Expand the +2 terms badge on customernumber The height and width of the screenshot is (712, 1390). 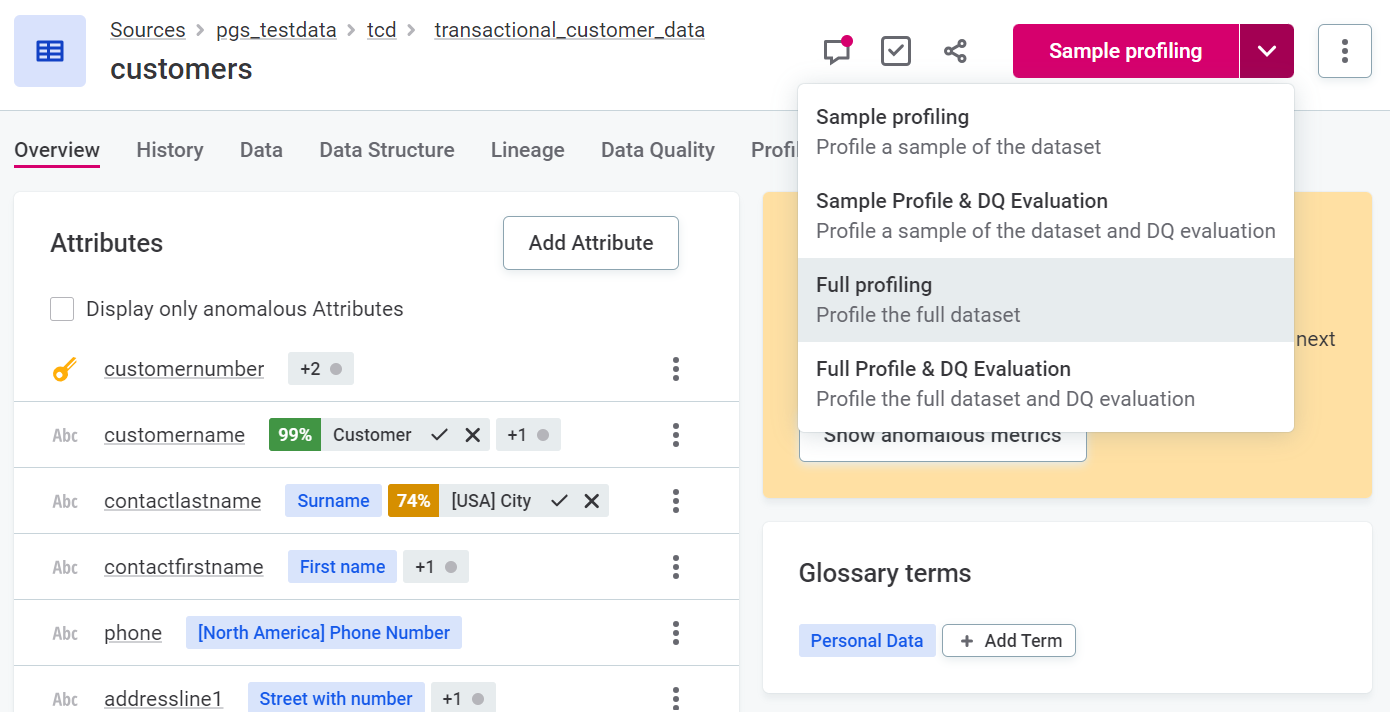[x=321, y=369]
